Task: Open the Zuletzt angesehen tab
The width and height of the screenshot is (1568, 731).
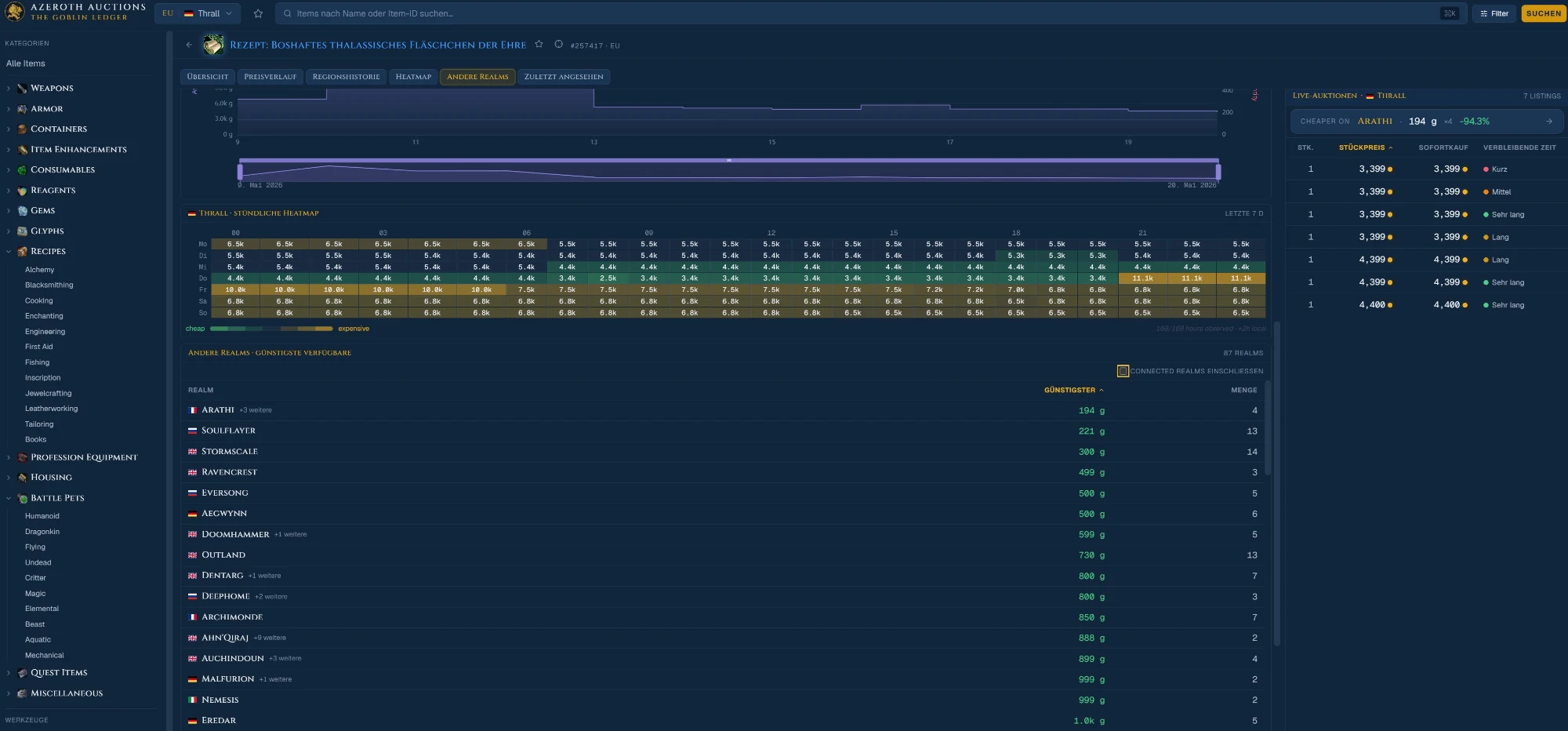Action: 564,77
